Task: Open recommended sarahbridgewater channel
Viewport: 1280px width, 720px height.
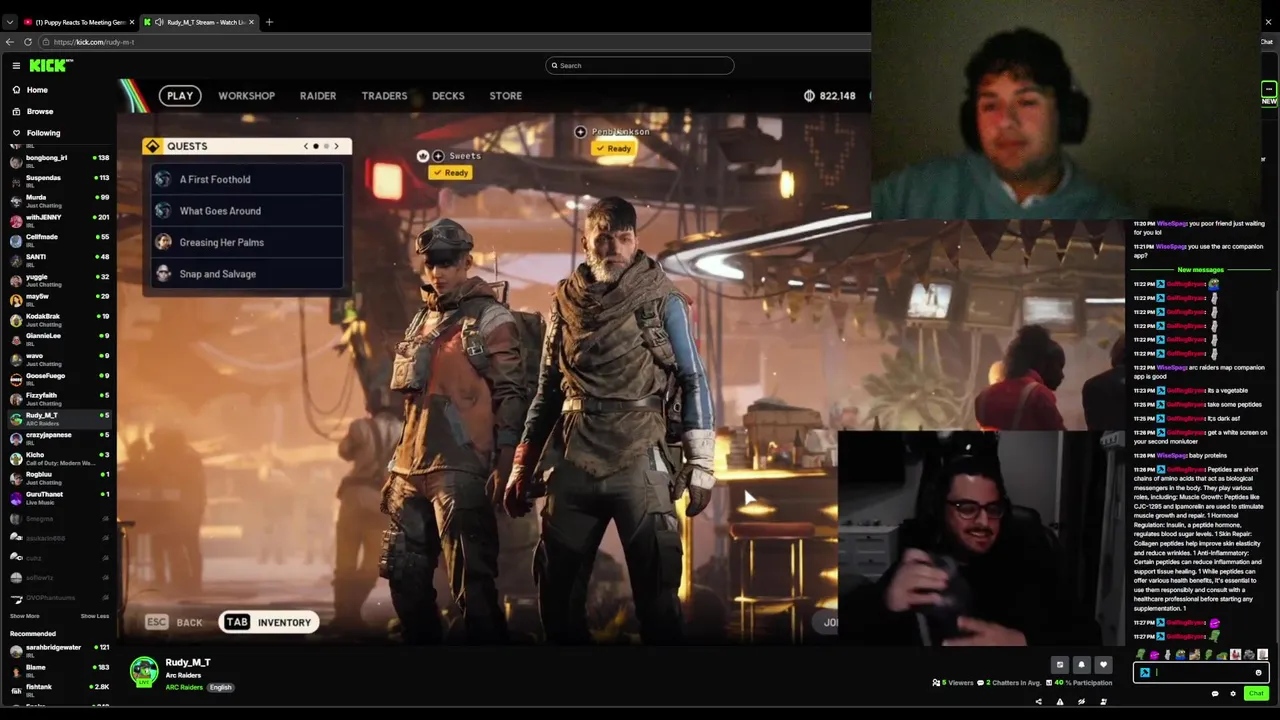Action: coord(59,650)
